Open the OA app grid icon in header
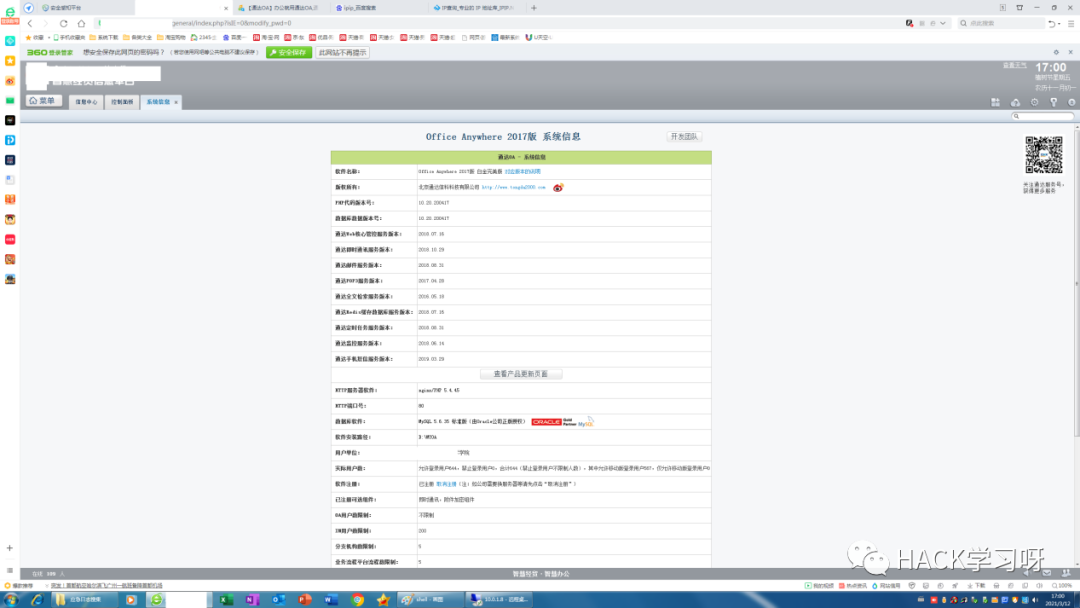This screenshot has height=608, width=1080. 995,102
